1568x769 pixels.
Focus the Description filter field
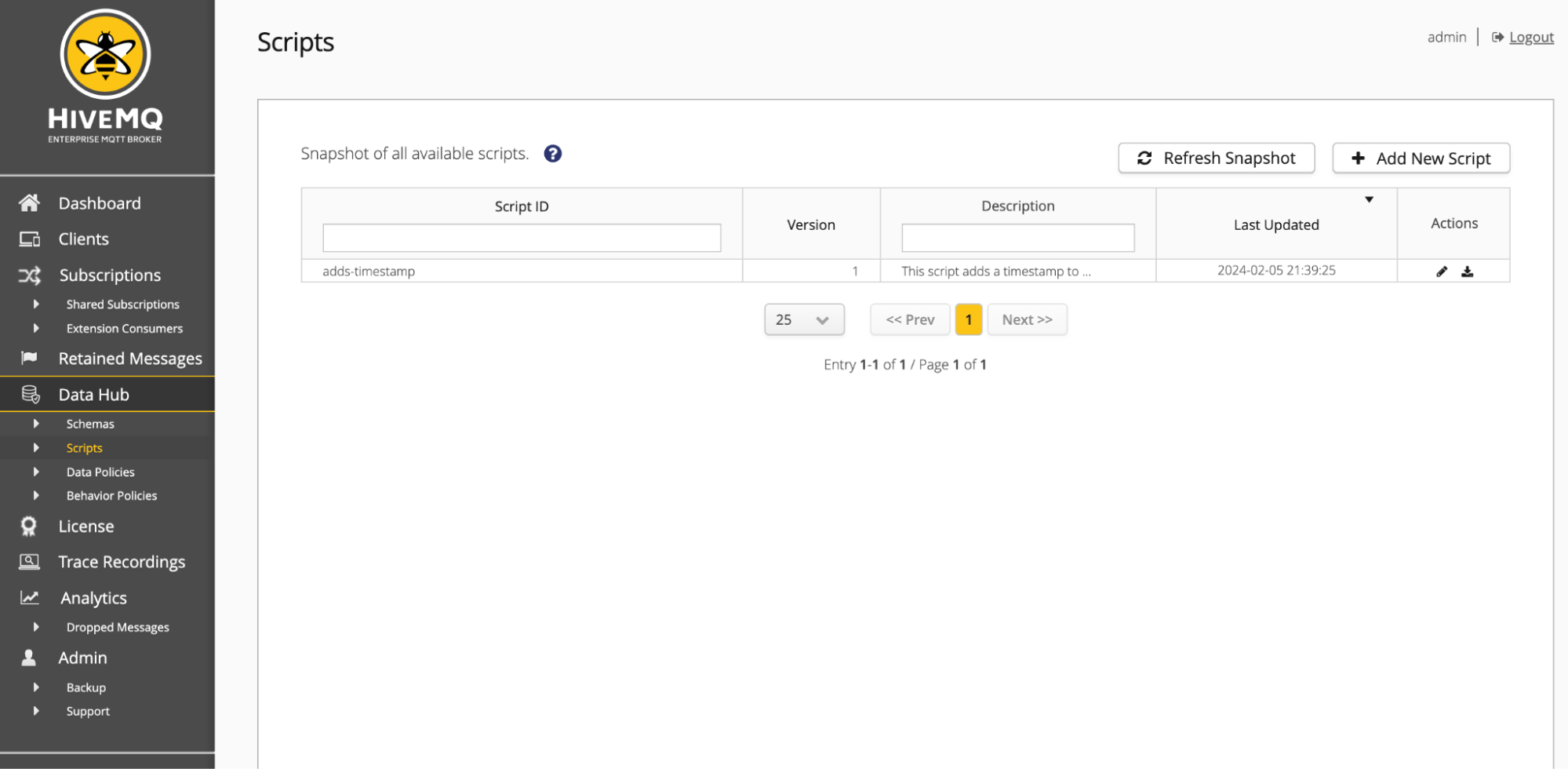tap(1017, 238)
